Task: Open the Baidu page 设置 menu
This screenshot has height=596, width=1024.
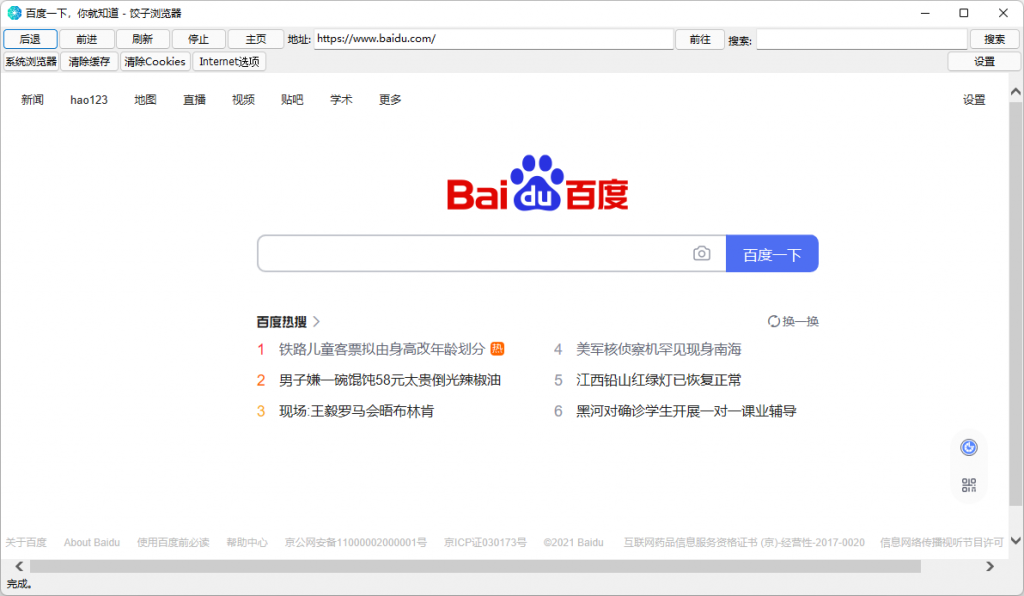Action: [974, 99]
